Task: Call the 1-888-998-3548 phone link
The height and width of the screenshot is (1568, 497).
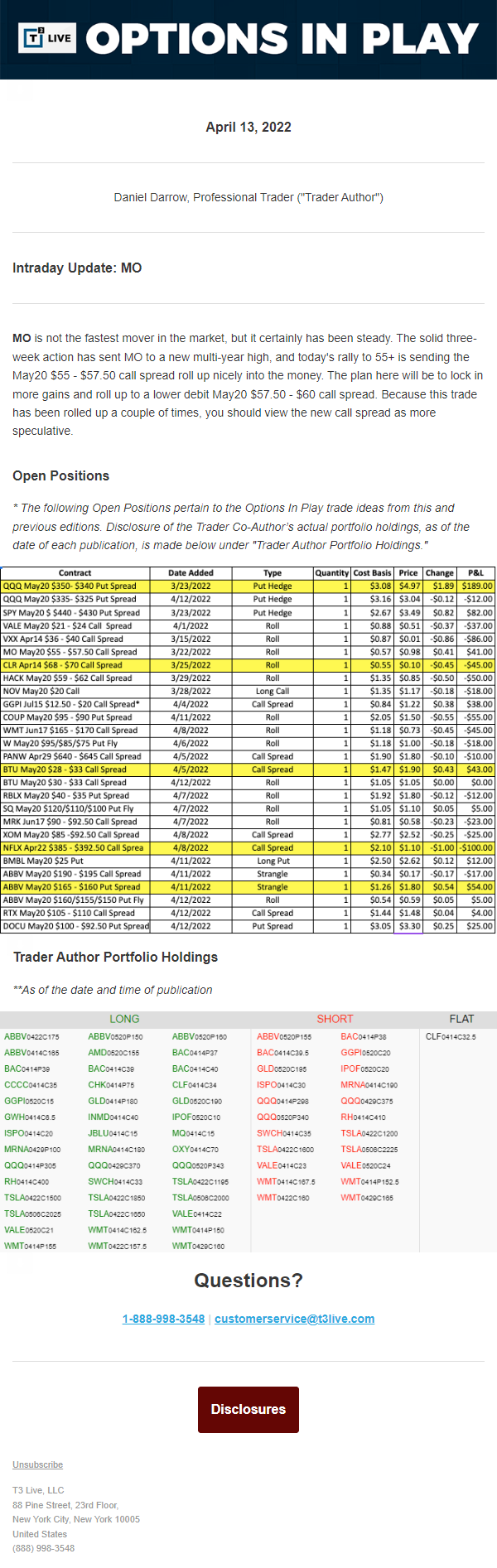Action: pyautogui.click(x=163, y=1319)
